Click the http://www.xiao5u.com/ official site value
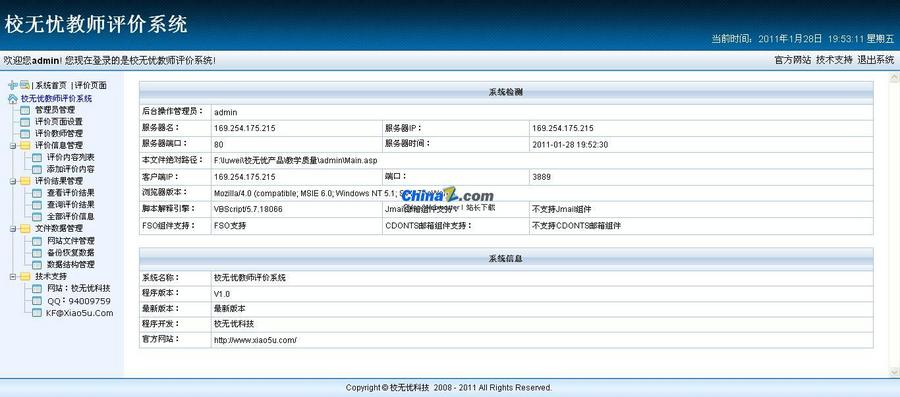The width and height of the screenshot is (900, 397). point(255,340)
